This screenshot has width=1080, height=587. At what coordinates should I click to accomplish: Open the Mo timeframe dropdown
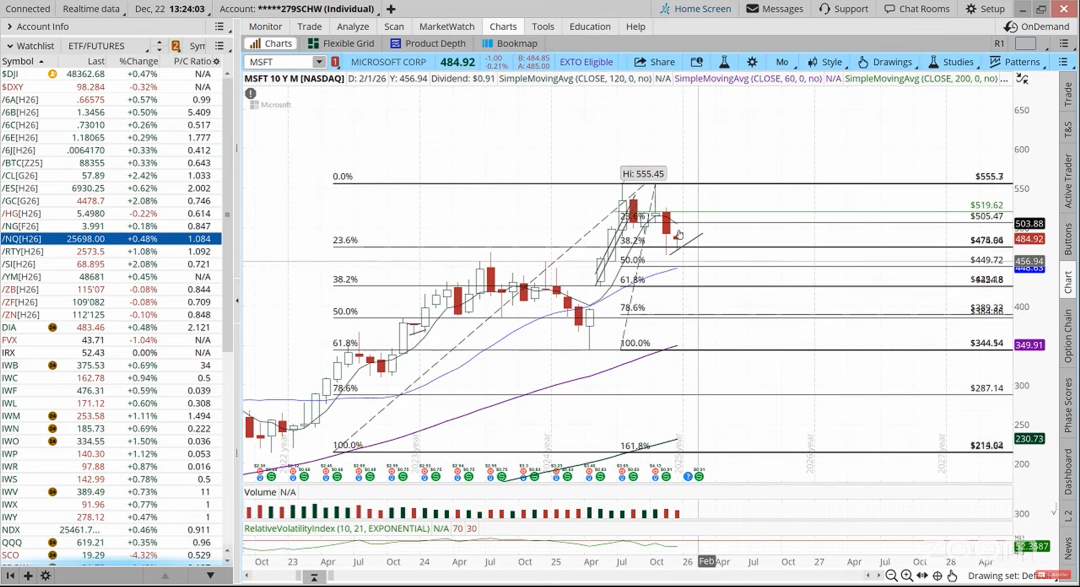[x=785, y=62]
